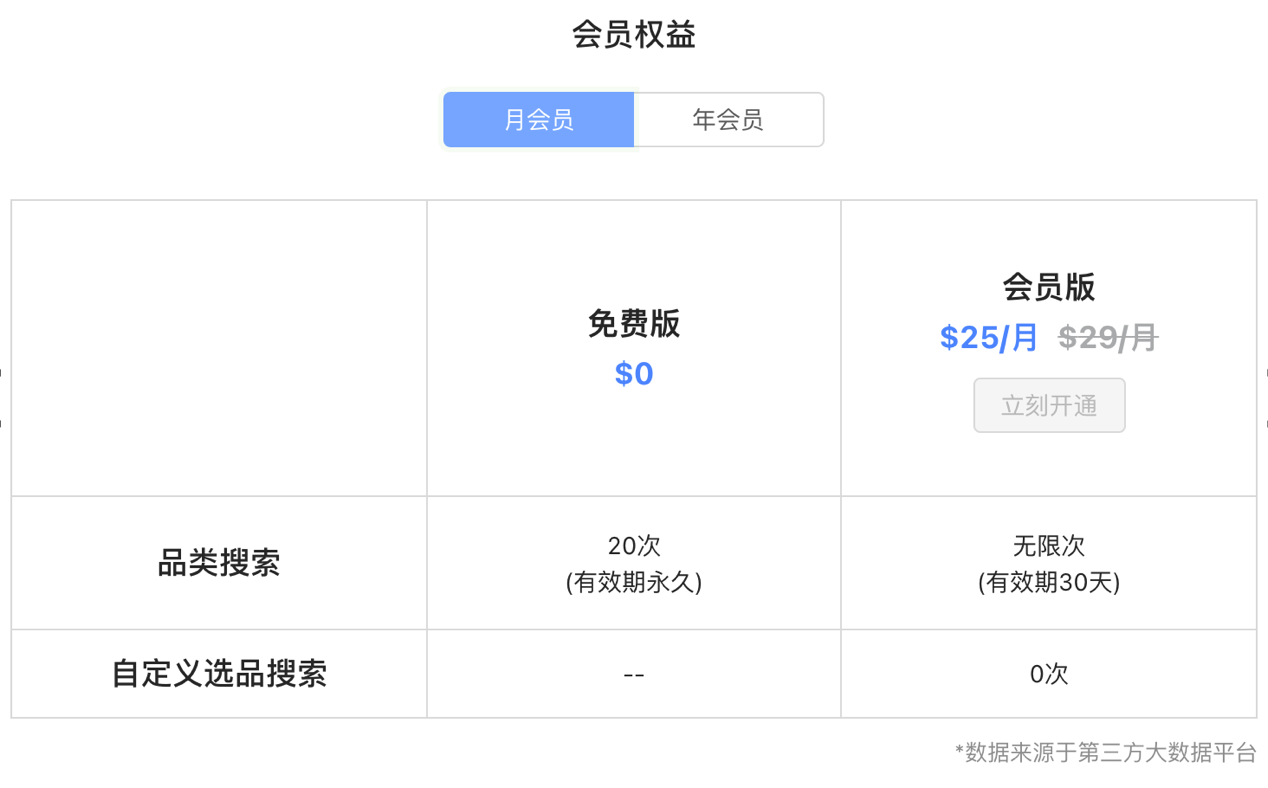Toggle billing to yearly membership
This screenshot has height=788, width=1268.
pos(727,119)
